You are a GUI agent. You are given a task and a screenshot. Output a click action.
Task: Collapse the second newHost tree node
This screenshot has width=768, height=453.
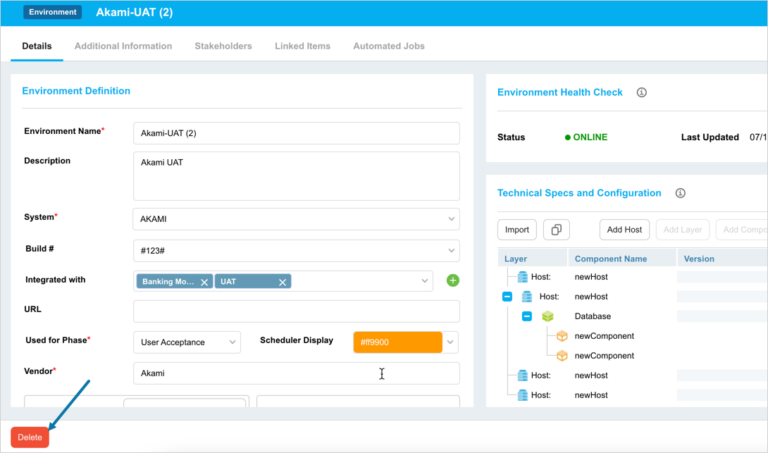coord(507,297)
